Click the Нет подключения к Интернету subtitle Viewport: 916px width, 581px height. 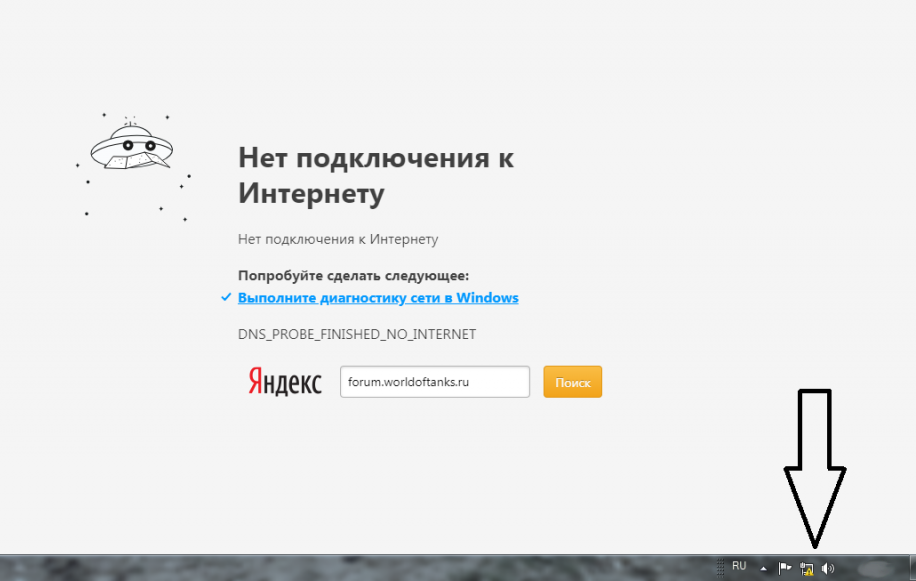(338, 239)
